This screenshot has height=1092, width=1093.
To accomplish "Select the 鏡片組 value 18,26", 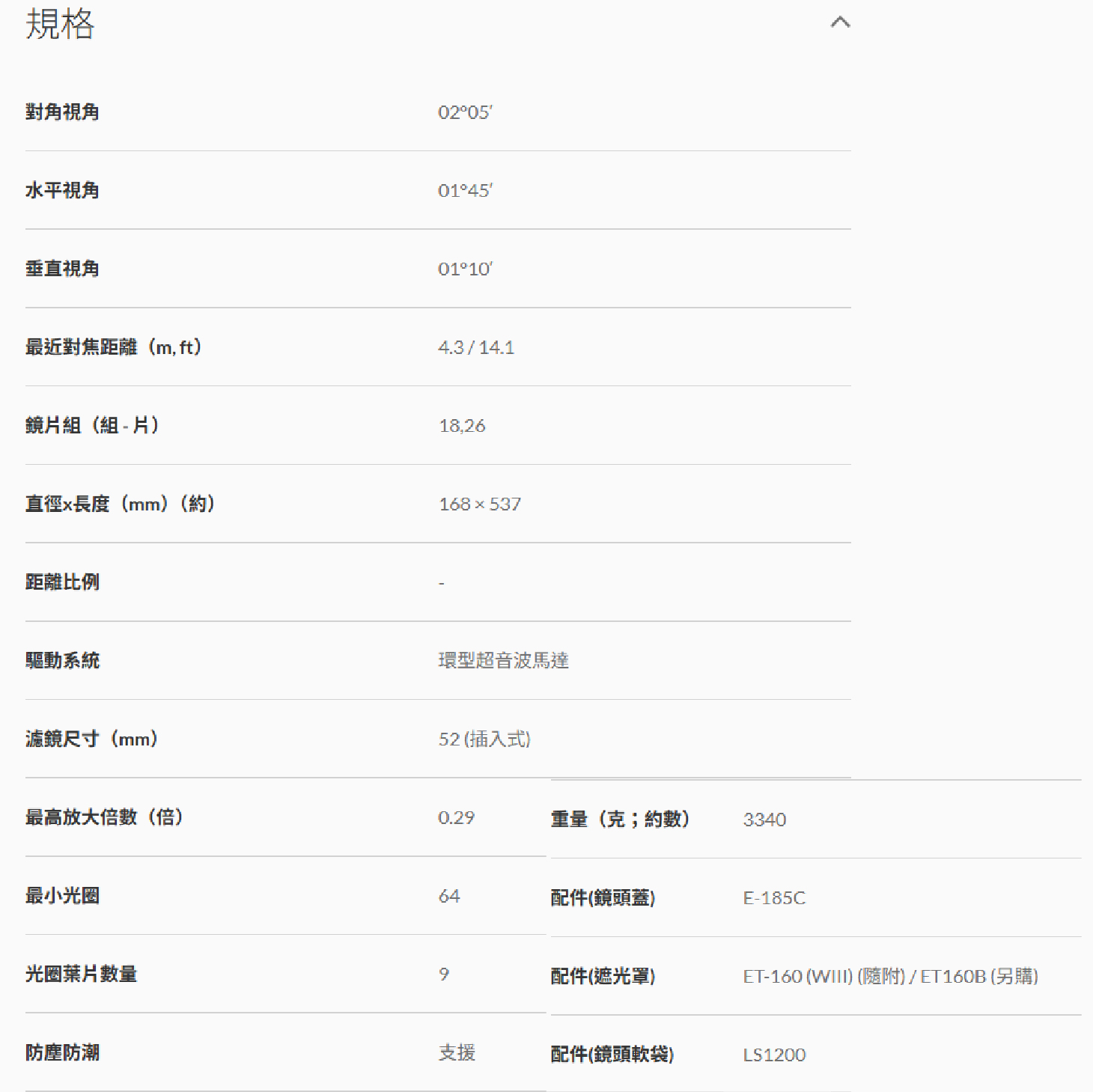I will pos(462,426).
